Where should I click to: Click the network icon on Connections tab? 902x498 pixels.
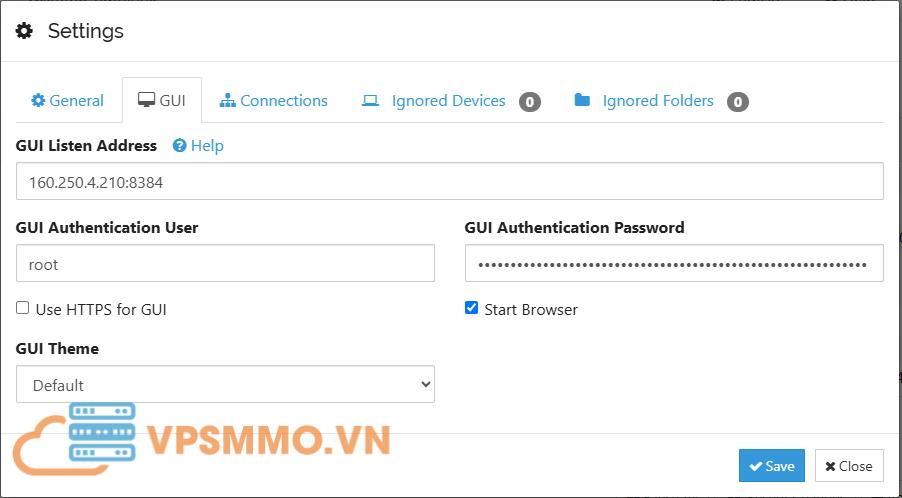click(x=227, y=100)
